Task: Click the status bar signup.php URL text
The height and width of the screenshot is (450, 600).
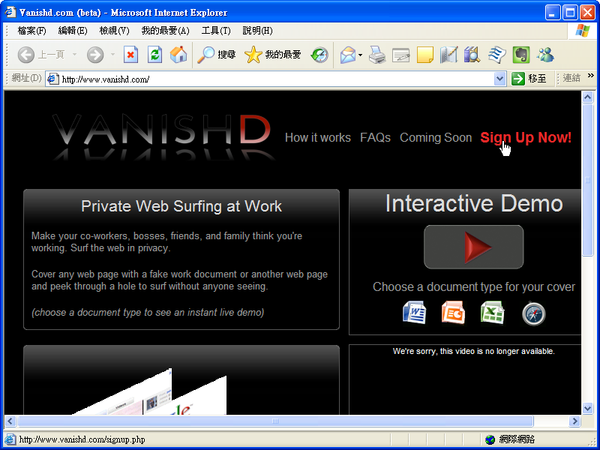Action: (82, 440)
